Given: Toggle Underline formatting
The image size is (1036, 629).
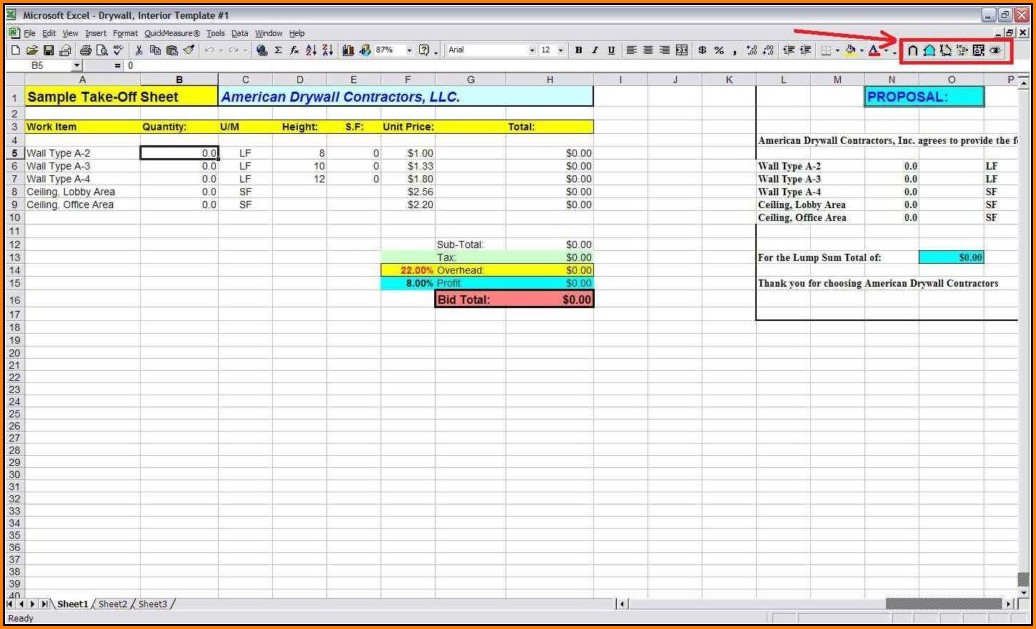Looking at the screenshot, I should coord(611,50).
